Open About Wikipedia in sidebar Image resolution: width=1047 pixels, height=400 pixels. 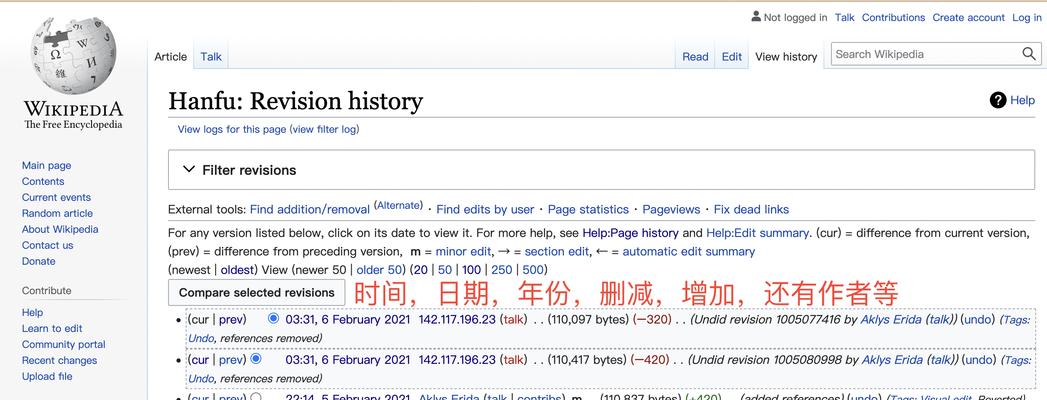(60, 229)
